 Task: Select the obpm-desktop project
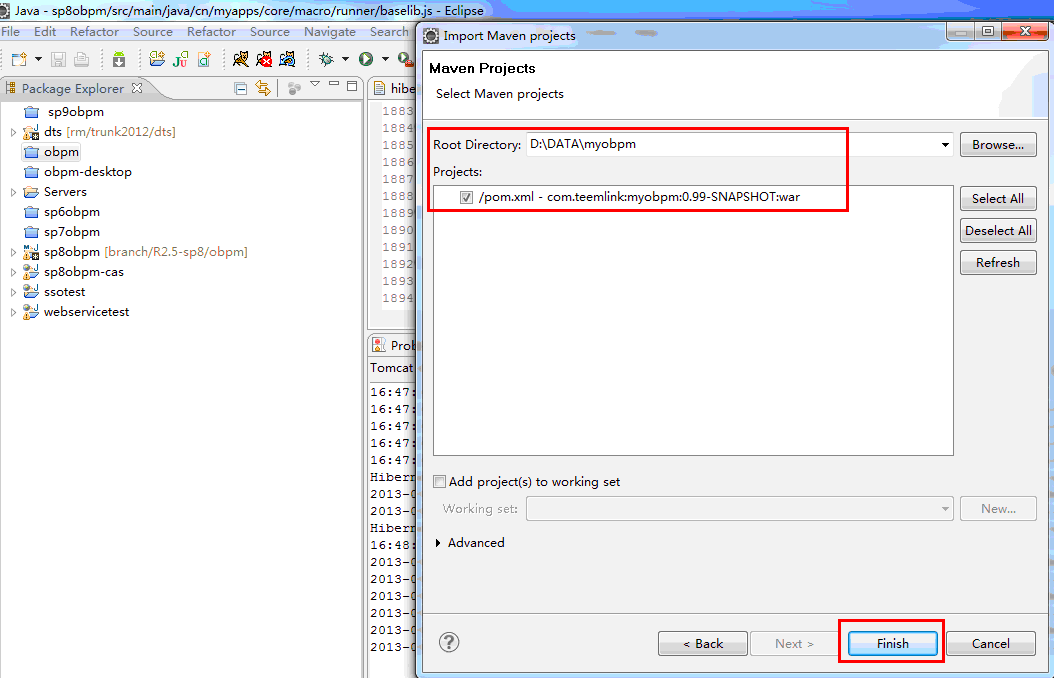(x=87, y=172)
